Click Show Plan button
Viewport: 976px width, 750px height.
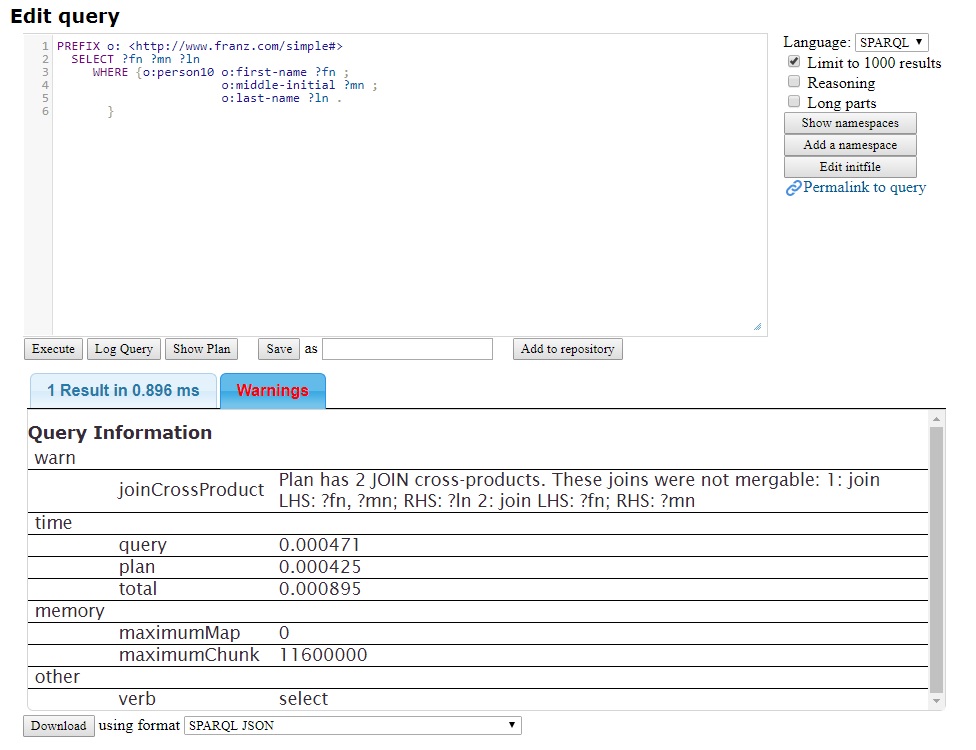point(202,349)
